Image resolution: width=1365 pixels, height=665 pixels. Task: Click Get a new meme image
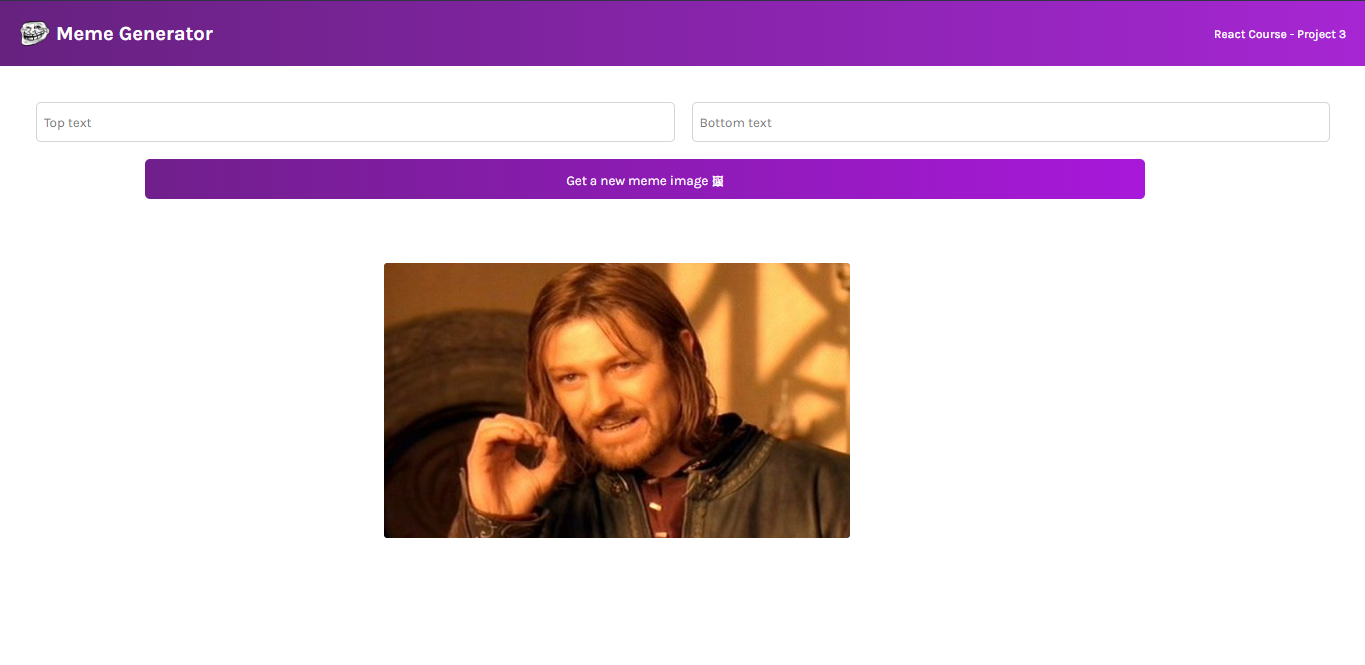645,179
